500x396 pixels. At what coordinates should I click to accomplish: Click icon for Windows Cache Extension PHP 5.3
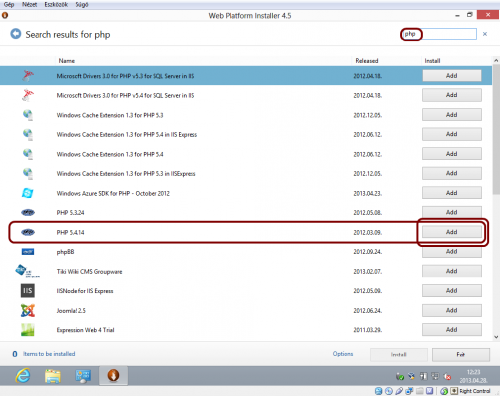click(x=28, y=115)
